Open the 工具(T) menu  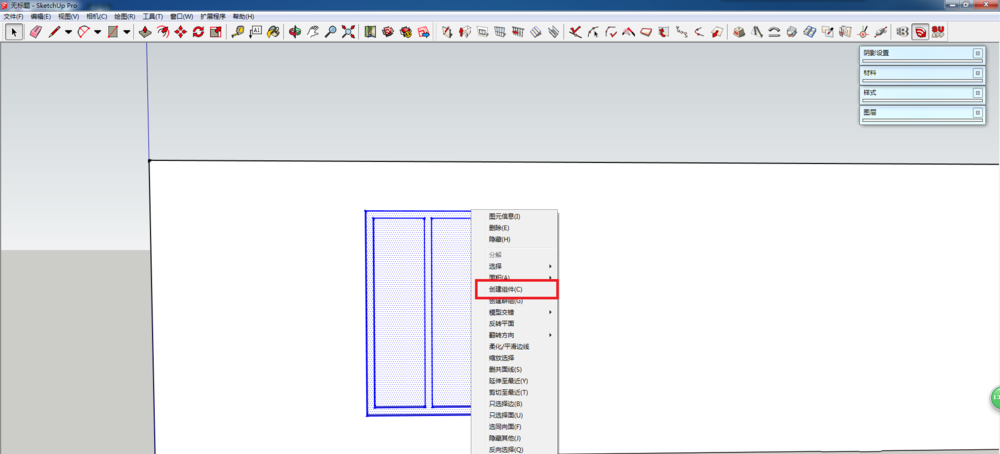tap(152, 16)
